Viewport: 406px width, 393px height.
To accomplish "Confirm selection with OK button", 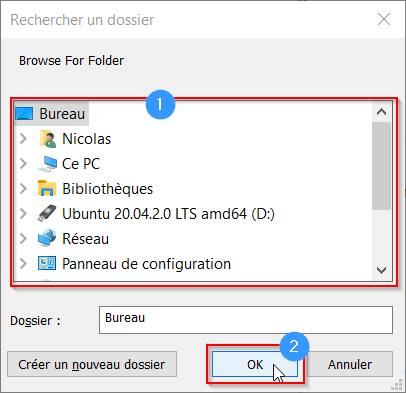I will tap(255, 364).
